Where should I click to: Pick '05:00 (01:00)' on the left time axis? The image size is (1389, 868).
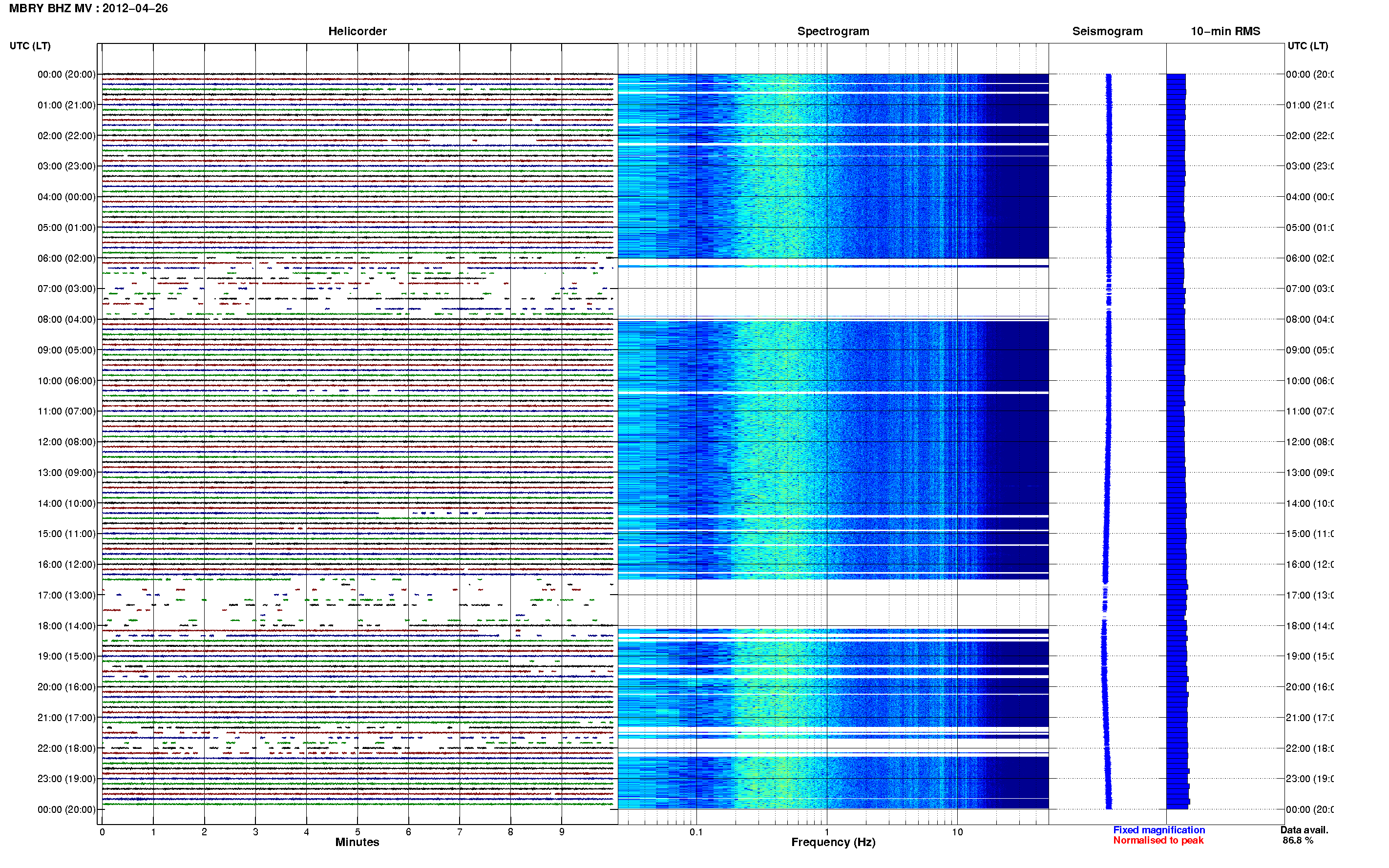[x=66, y=227]
